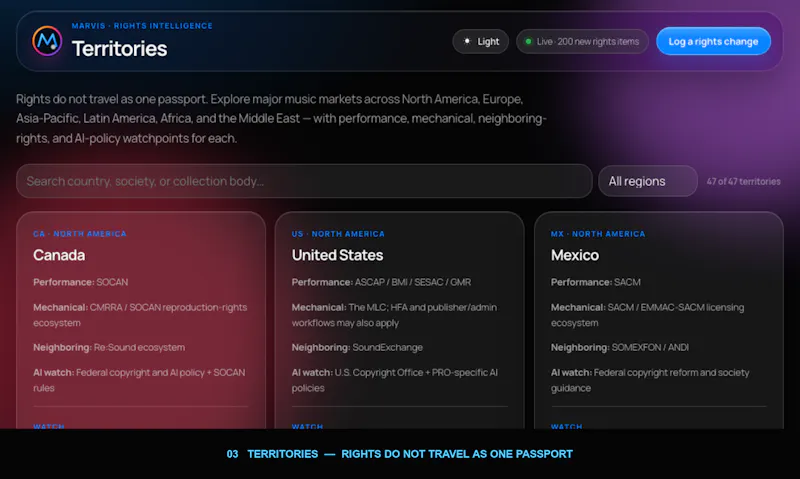
Task: Select the Canada territory card heading
Action: click(59, 255)
